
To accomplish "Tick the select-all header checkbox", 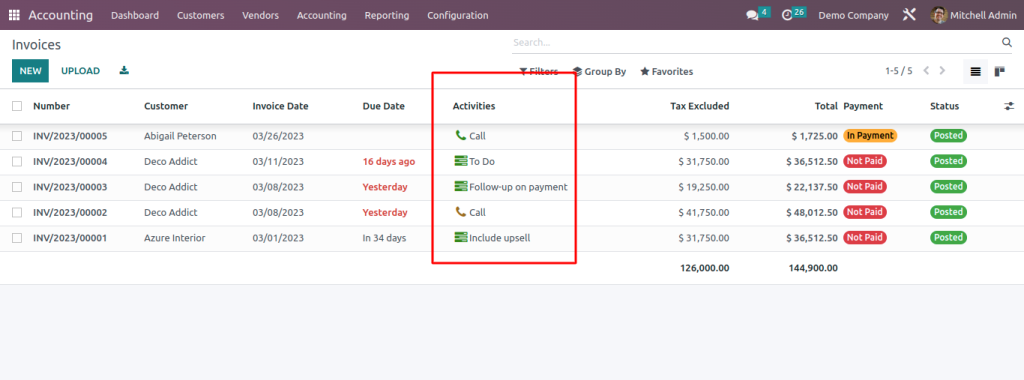I will click(17, 106).
